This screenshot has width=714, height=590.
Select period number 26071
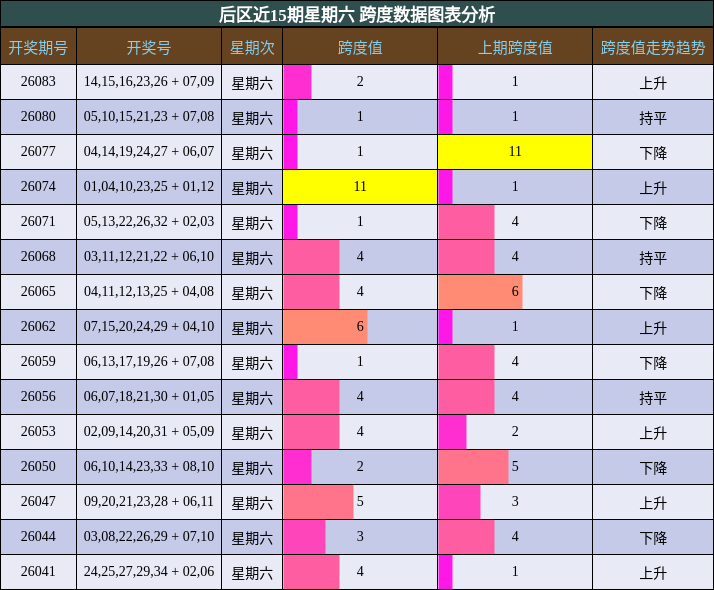point(38,222)
